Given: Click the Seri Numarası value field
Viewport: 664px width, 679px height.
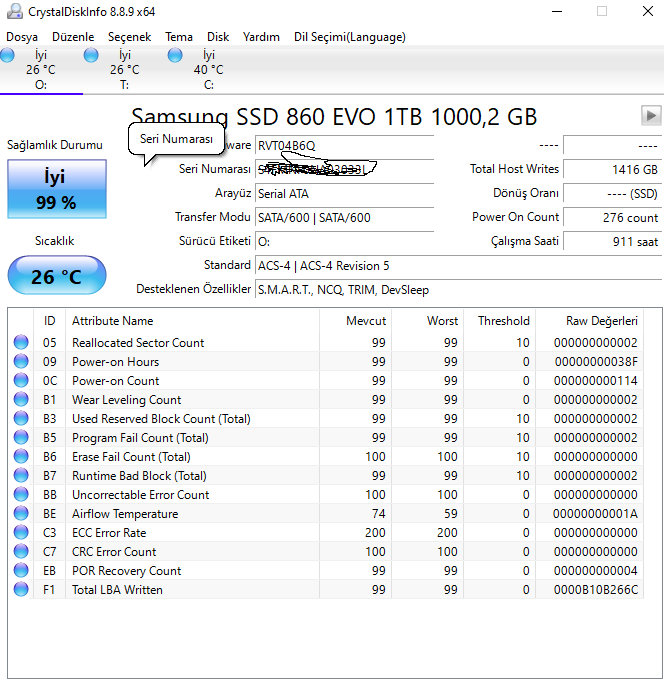Looking at the screenshot, I should pyautogui.click(x=344, y=169).
